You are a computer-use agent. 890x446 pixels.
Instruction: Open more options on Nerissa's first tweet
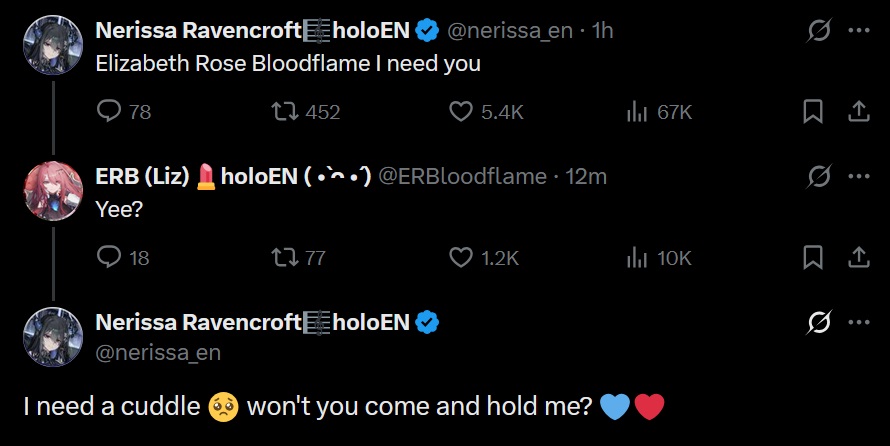tap(858, 31)
